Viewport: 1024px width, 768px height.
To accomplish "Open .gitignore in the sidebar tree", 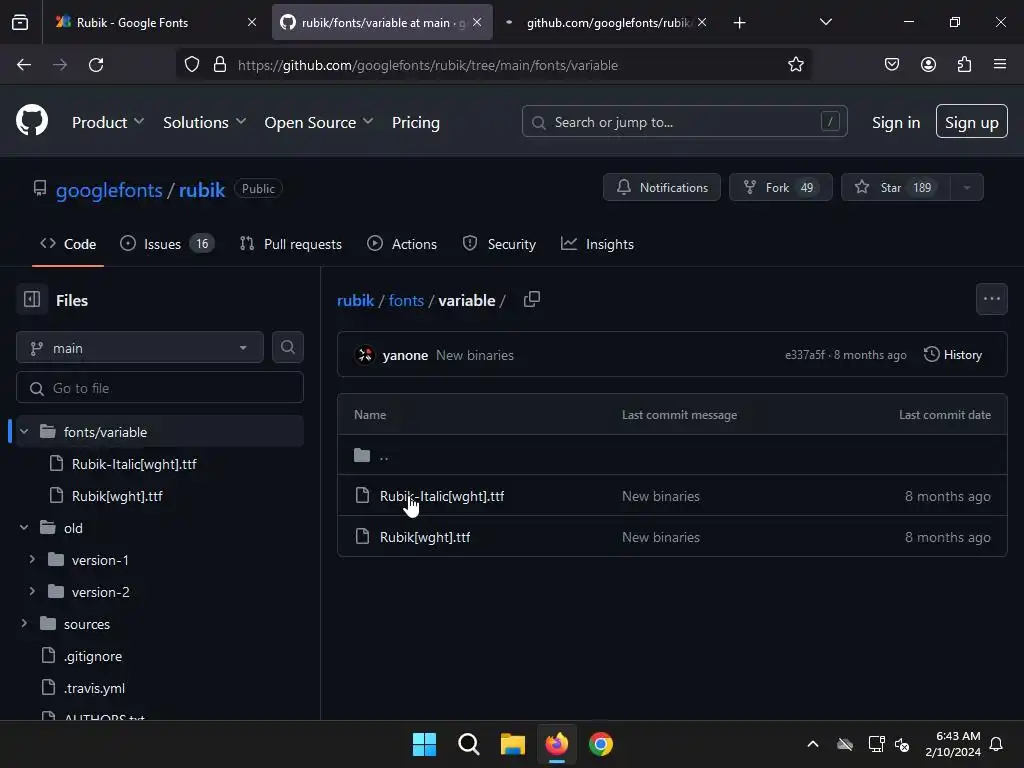I will 93,656.
